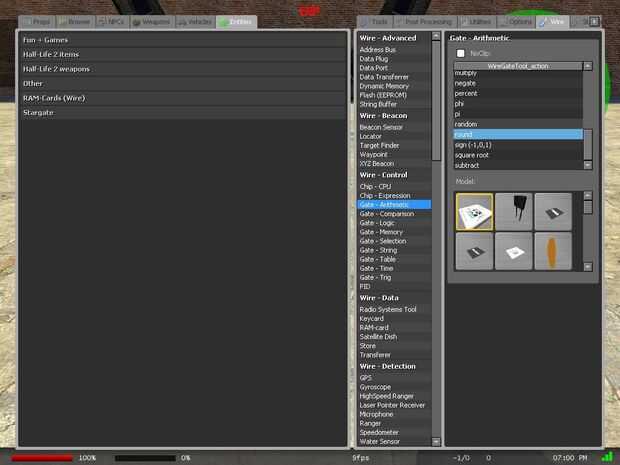Select the Gate - Logic tool

click(394, 223)
